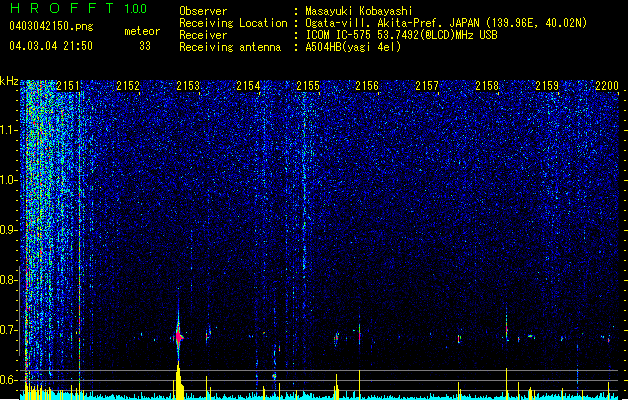This screenshot has height=400, width=629.
Task: Click the meteor count value 33
Action: point(145,46)
